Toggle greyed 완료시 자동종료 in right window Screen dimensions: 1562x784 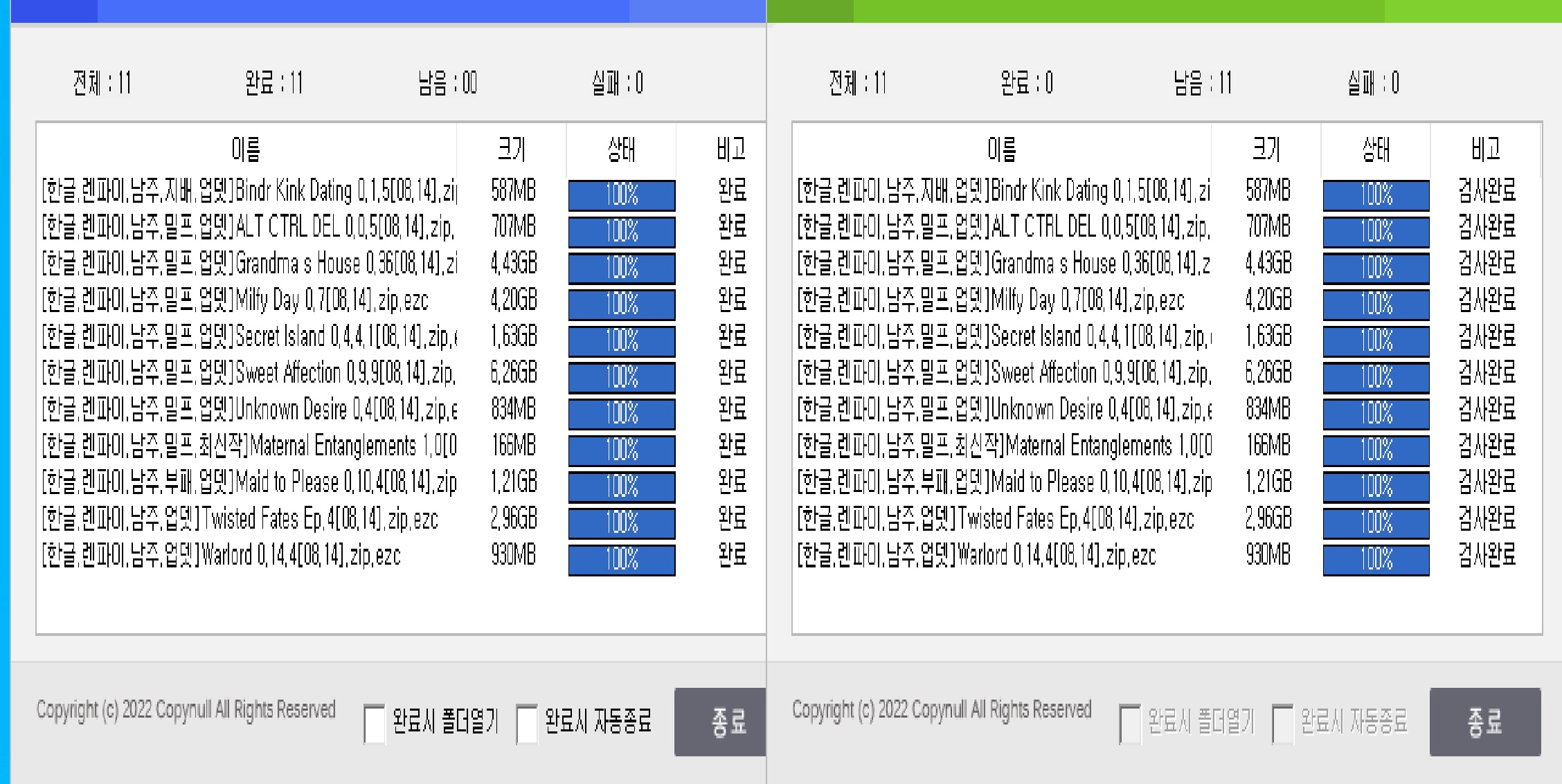[x=1282, y=723]
